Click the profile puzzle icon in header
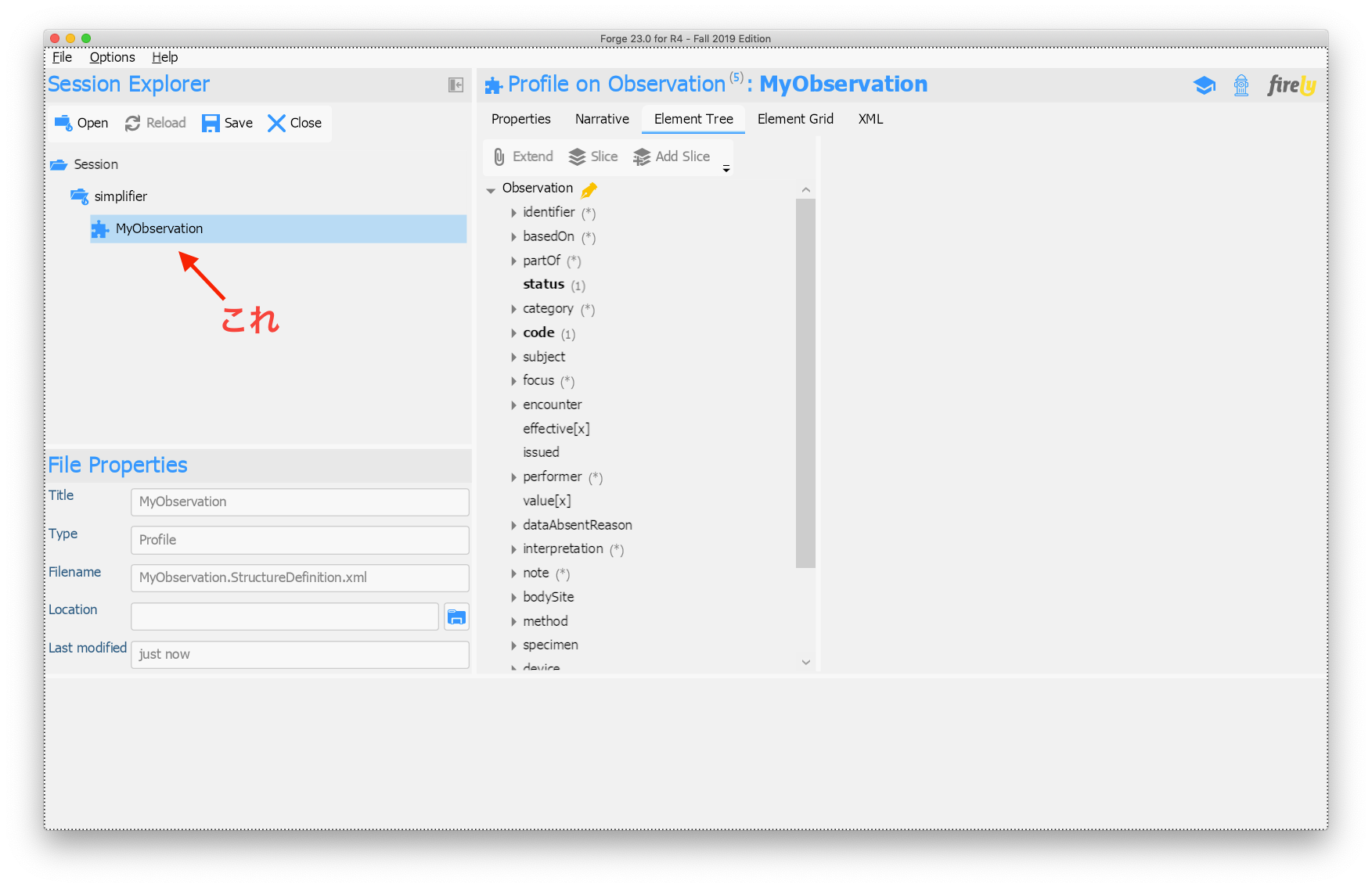1372x888 pixels. point(493,85)
